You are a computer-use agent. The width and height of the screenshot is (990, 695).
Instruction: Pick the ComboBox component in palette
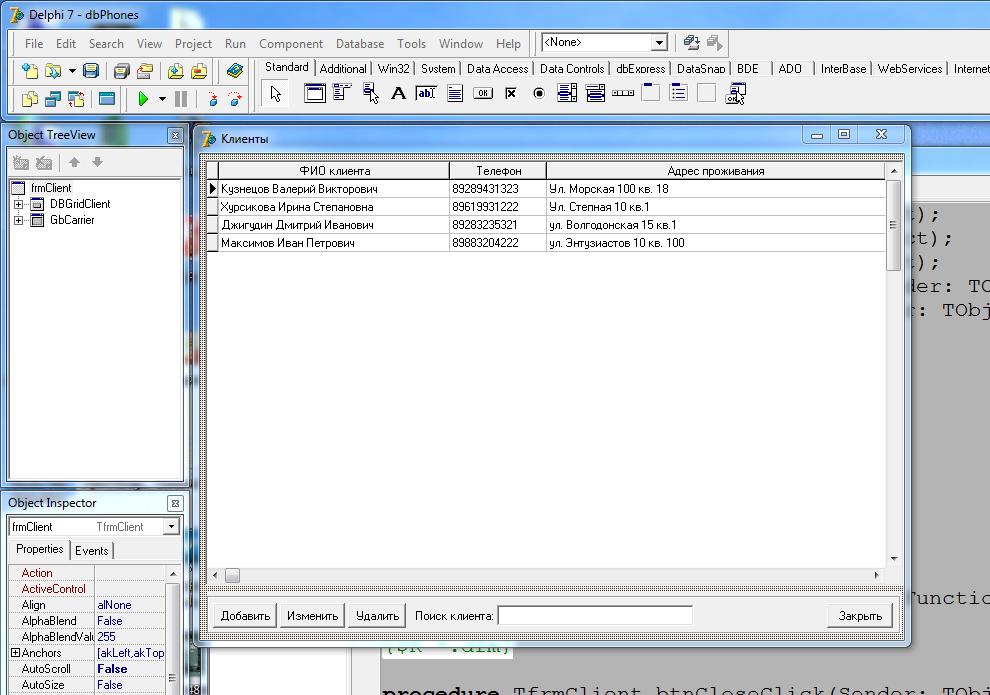[595, 93]
